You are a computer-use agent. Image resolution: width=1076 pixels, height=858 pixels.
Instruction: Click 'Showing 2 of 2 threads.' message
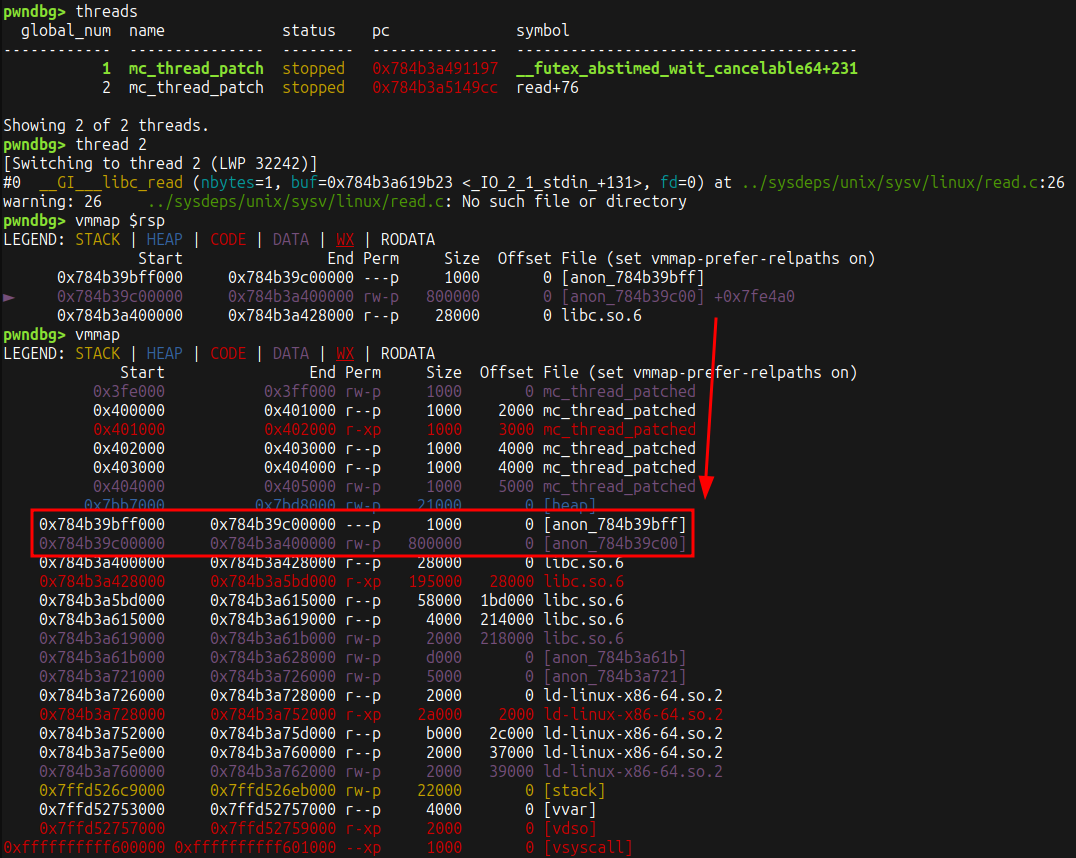point(107,126)
